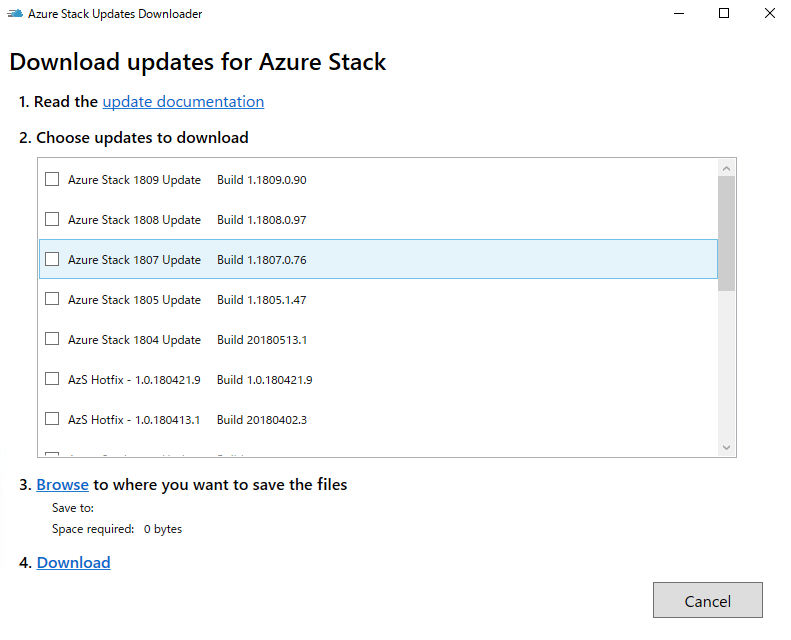The height and width of the screenshot is (640, 791).
Task: Click the Build 20180513.1 list row
Action: pos(400,340)
